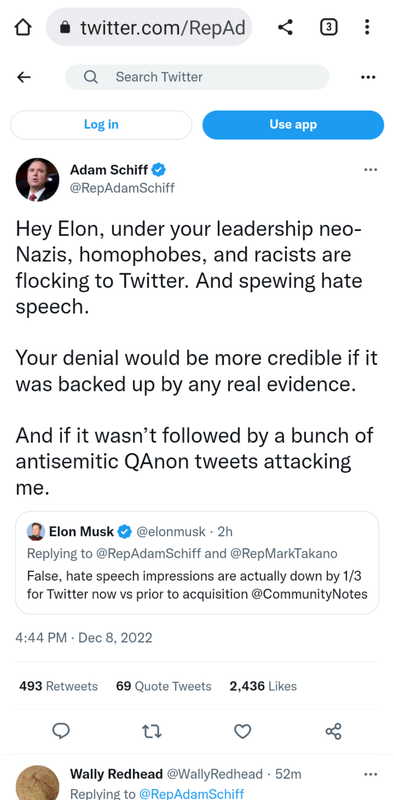Open Adam Schiff's profile picture
Viewport: 394px width, 800px height.
point(37,180)
